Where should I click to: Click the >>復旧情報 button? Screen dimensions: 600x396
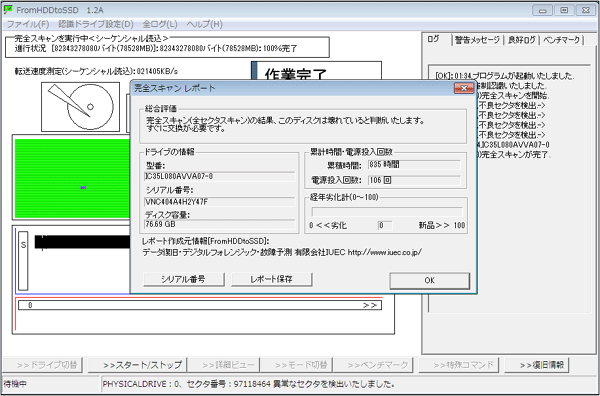(x=536, y=365)
